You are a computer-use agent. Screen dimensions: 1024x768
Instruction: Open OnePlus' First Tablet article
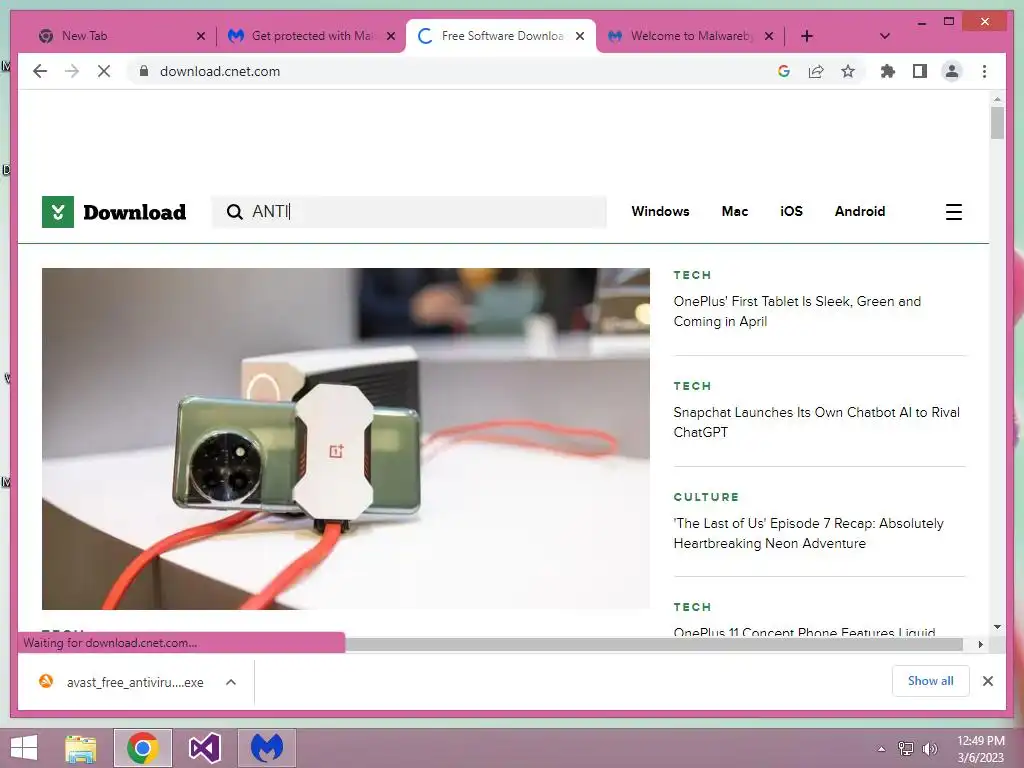pos(797,311)
